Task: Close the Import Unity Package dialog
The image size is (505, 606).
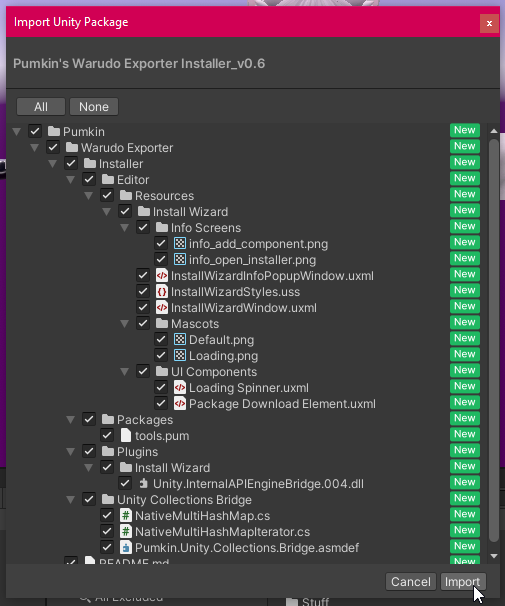Action: 489,23
